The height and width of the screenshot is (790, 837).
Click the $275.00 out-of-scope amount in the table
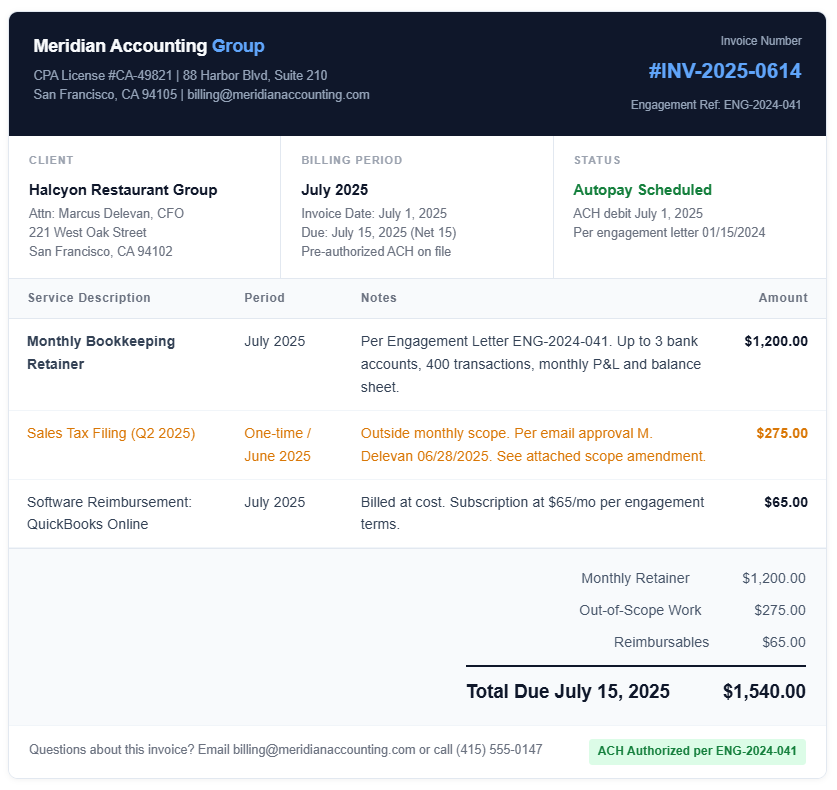point(781,433)
